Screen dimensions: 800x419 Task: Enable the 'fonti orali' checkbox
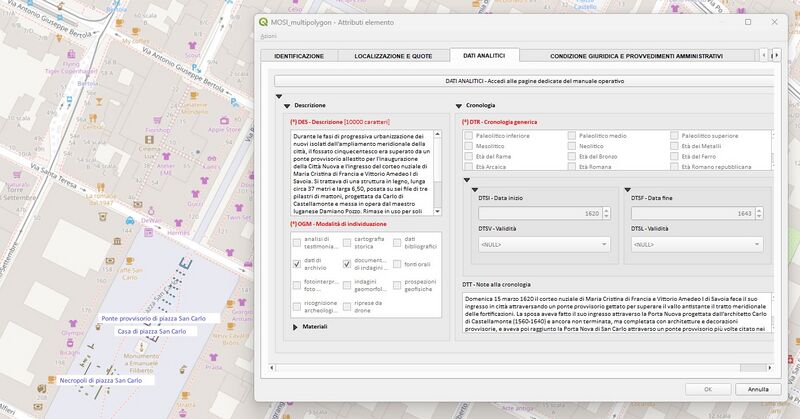[396, 264]
